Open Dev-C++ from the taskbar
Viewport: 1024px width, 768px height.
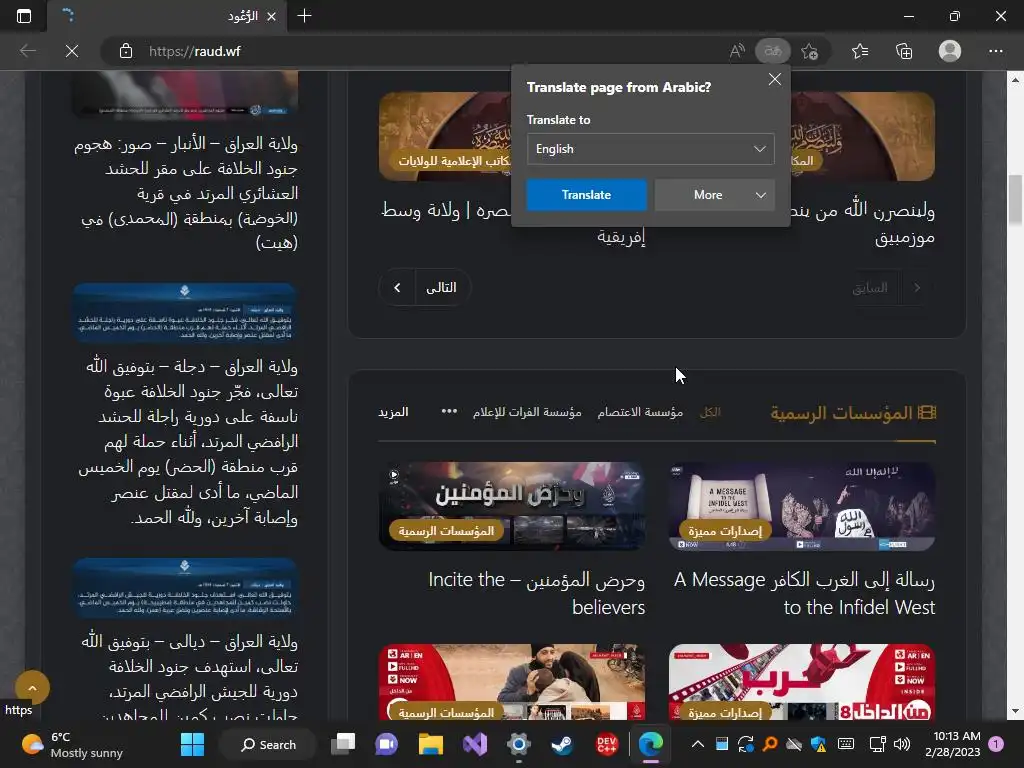pyautogui.click(x=607, y=744)
